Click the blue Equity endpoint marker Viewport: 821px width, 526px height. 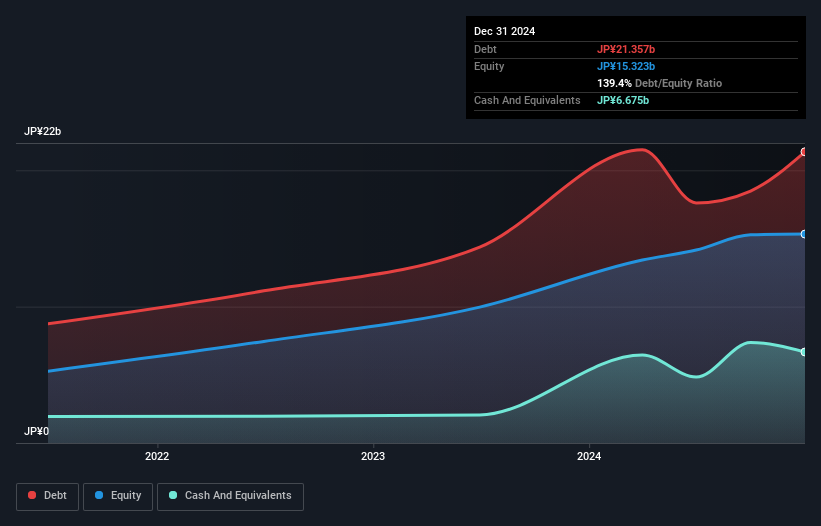pyautogui.click(x=804, y=234)
